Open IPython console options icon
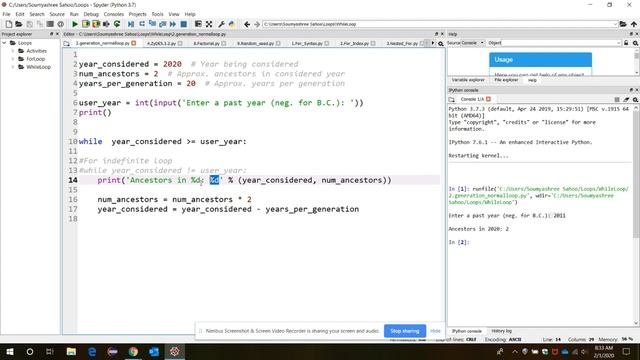640x360 pixels. [636, 100]
